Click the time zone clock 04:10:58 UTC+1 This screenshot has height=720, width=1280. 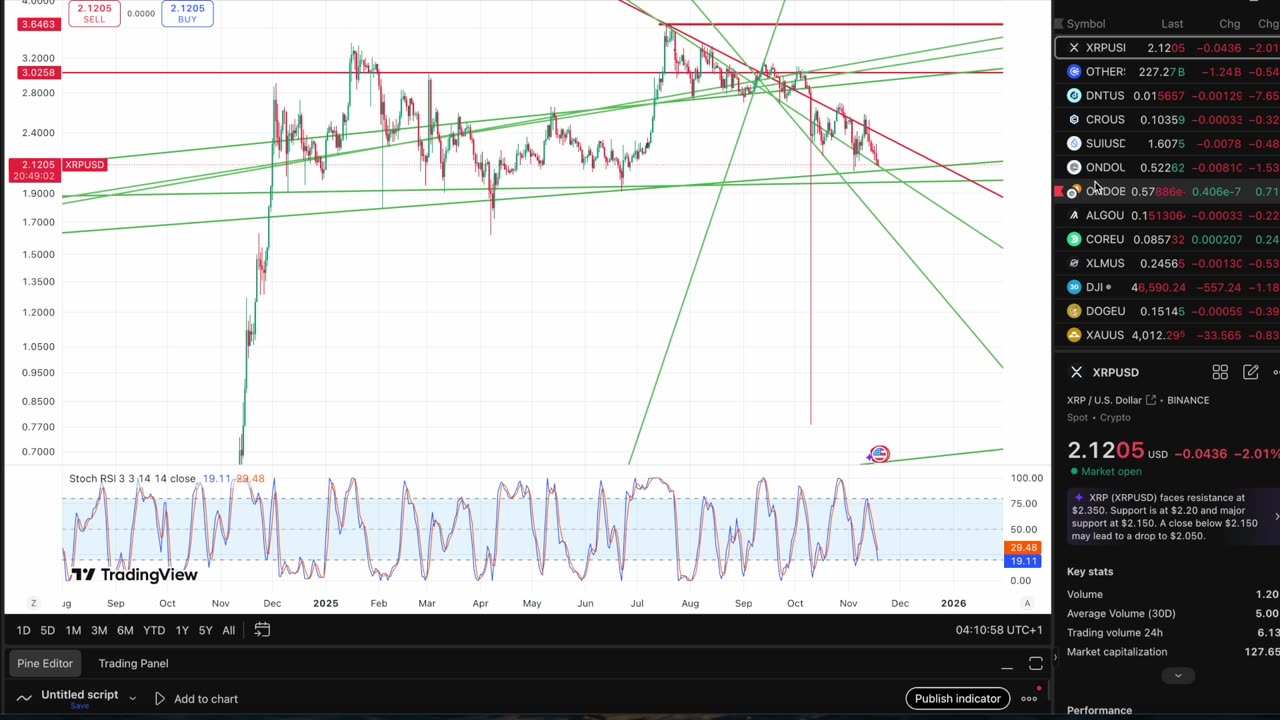tap(998, 630)
